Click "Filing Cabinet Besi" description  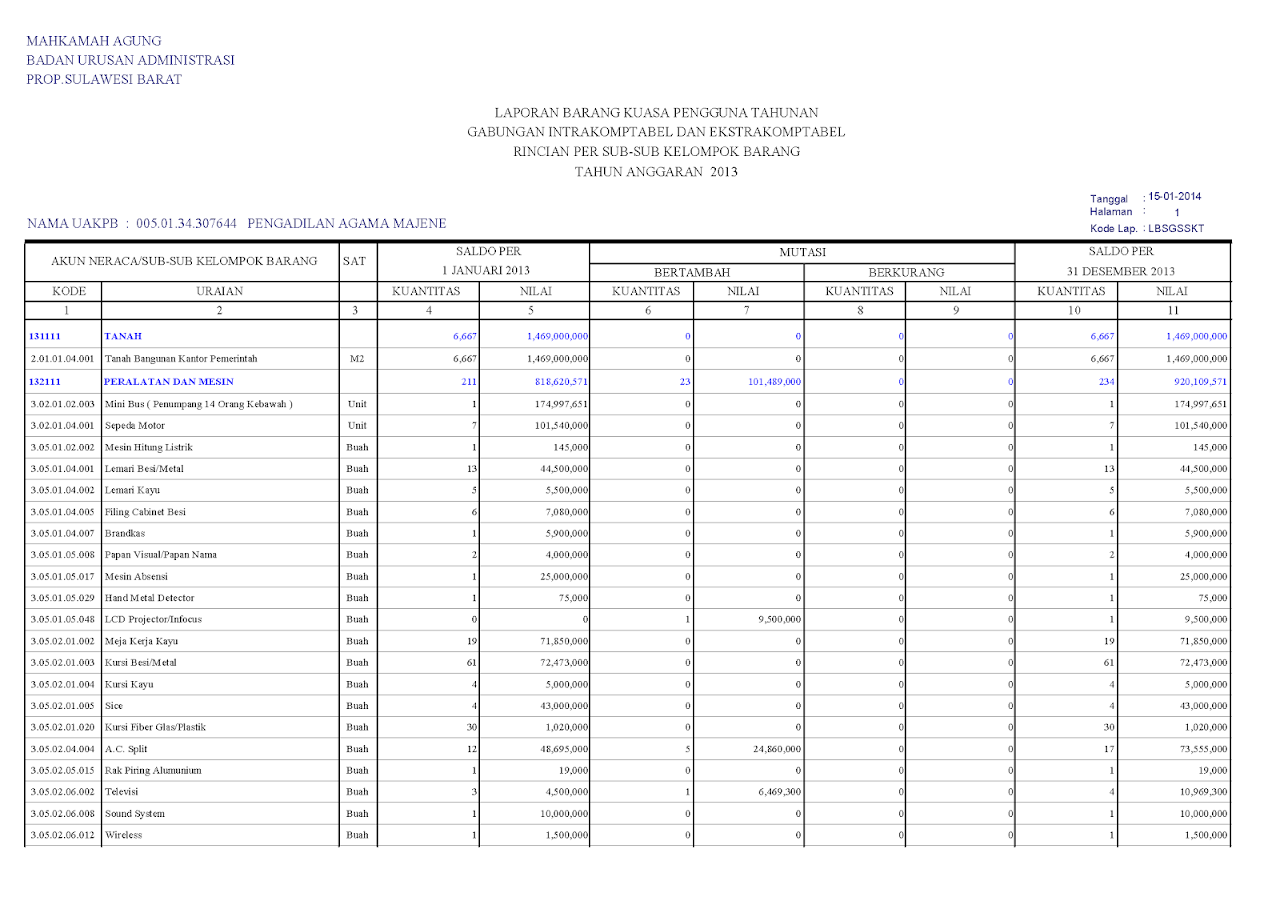pyautogui.click(x=145, y=512)
